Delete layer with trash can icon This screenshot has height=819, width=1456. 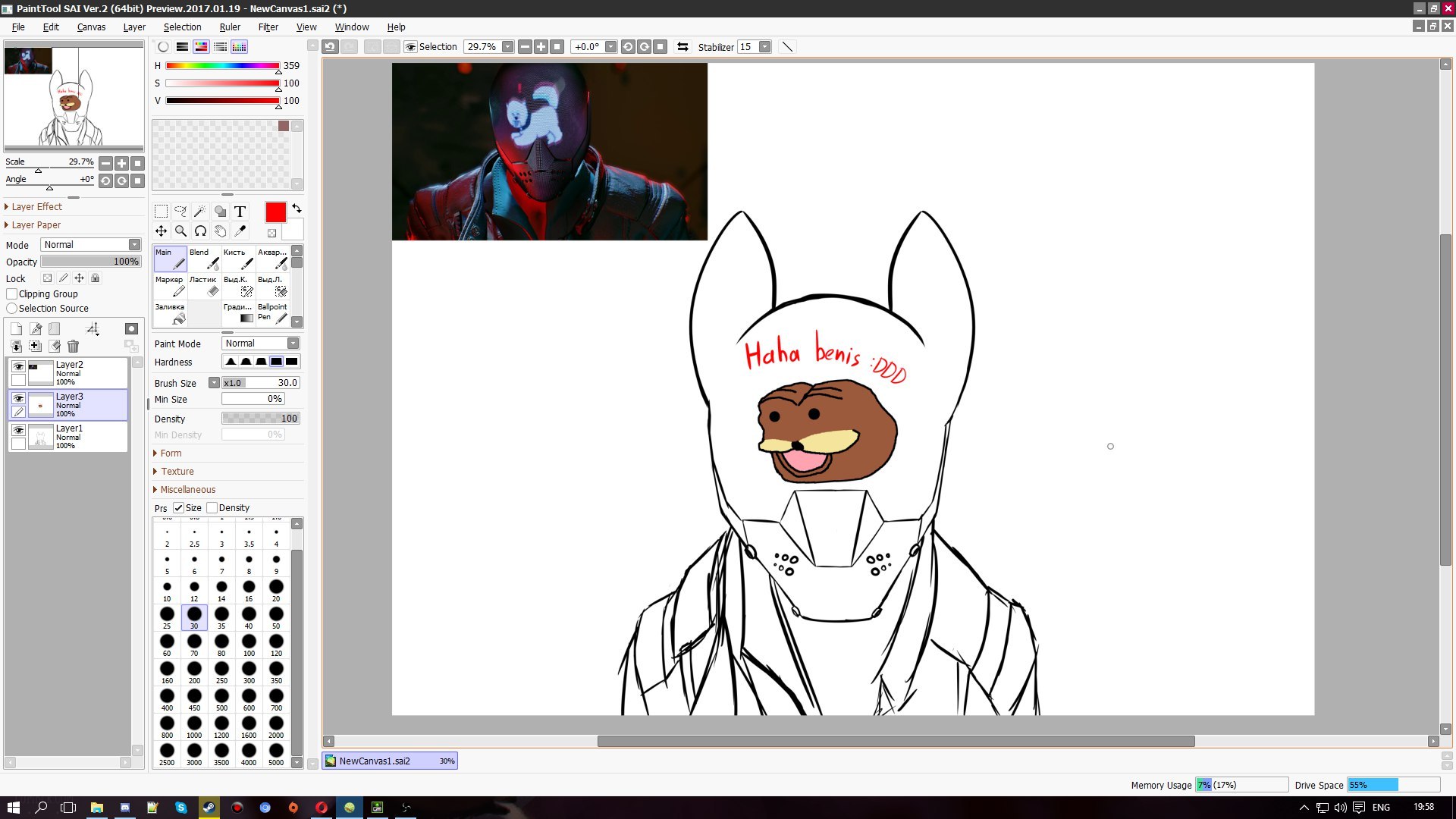[x=73, y=347]
